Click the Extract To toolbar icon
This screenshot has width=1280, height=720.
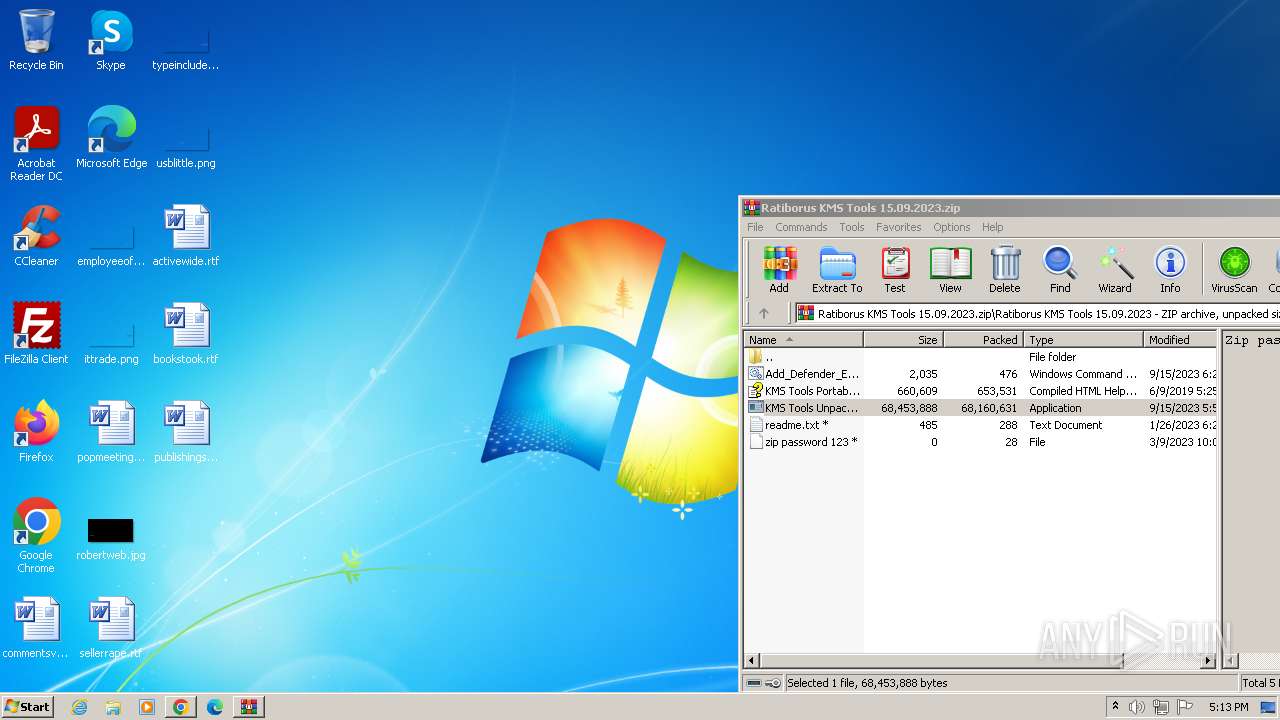pos(837,270)
